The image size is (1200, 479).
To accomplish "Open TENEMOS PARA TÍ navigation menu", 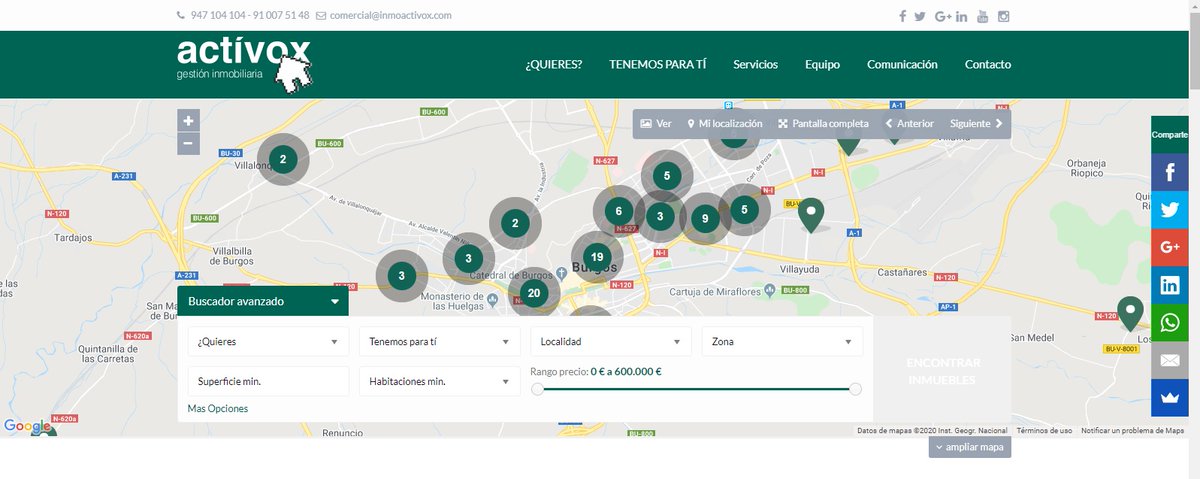I will pos(658,64).
